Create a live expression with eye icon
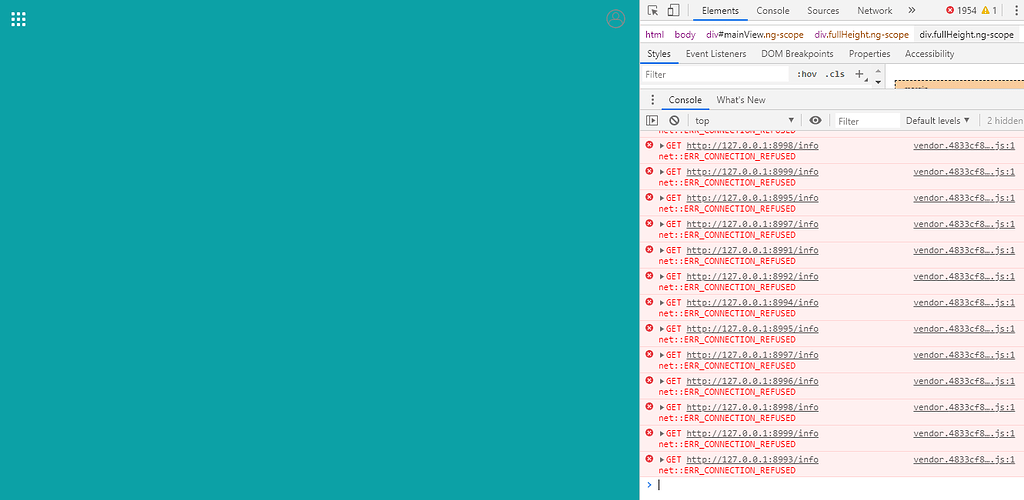1024x500 pixels. click(x=815, y=120)
